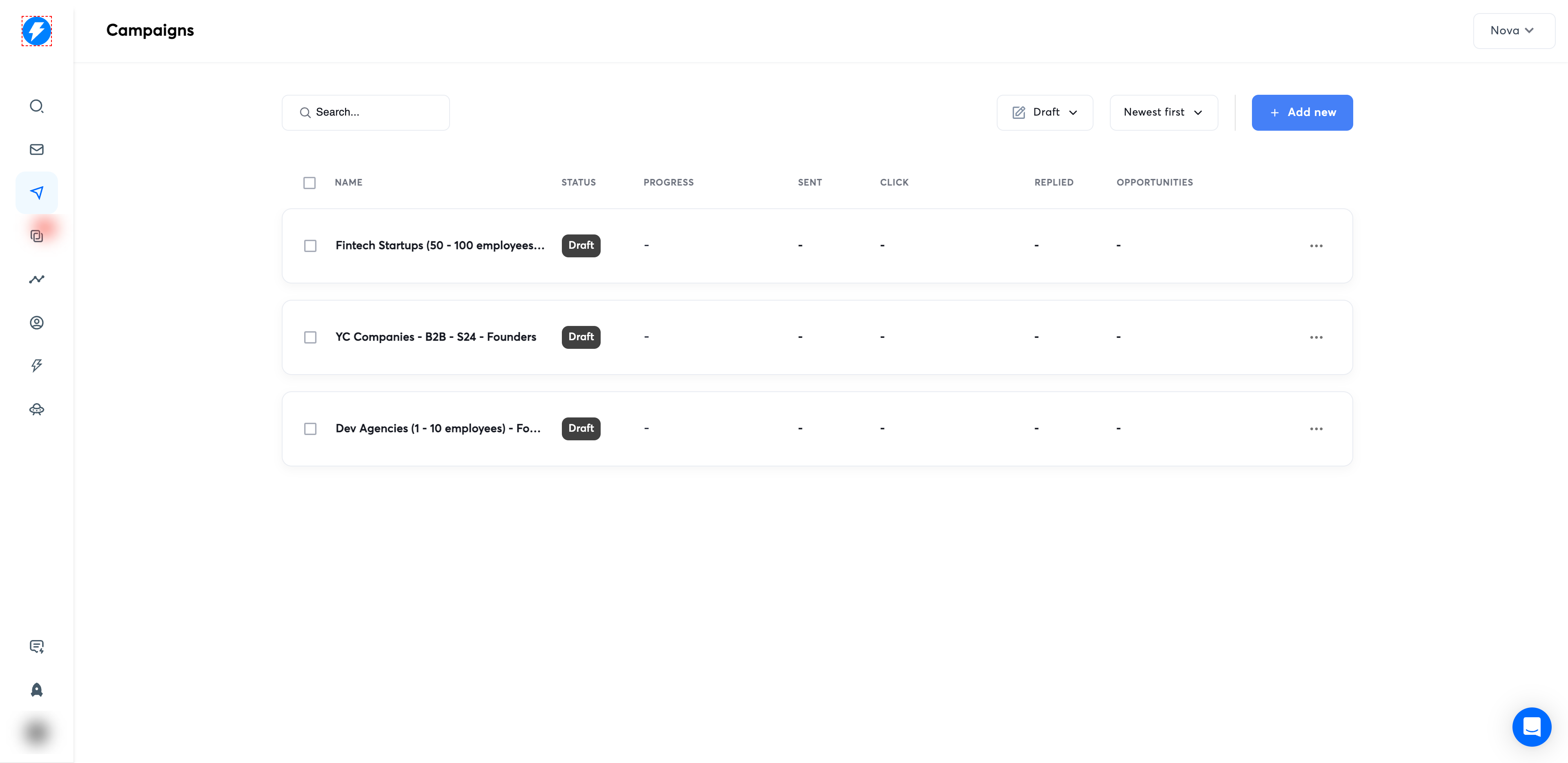The width and height of the screenshot is (1568, 763).
Task: Click the lightning bolt sidebar icon
Action: point(36,365)
